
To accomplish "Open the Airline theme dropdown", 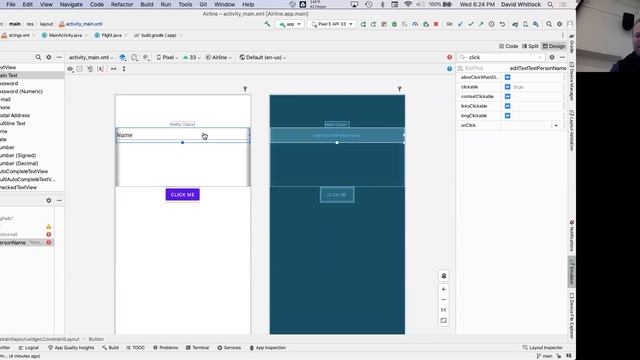I will [219, 58].
